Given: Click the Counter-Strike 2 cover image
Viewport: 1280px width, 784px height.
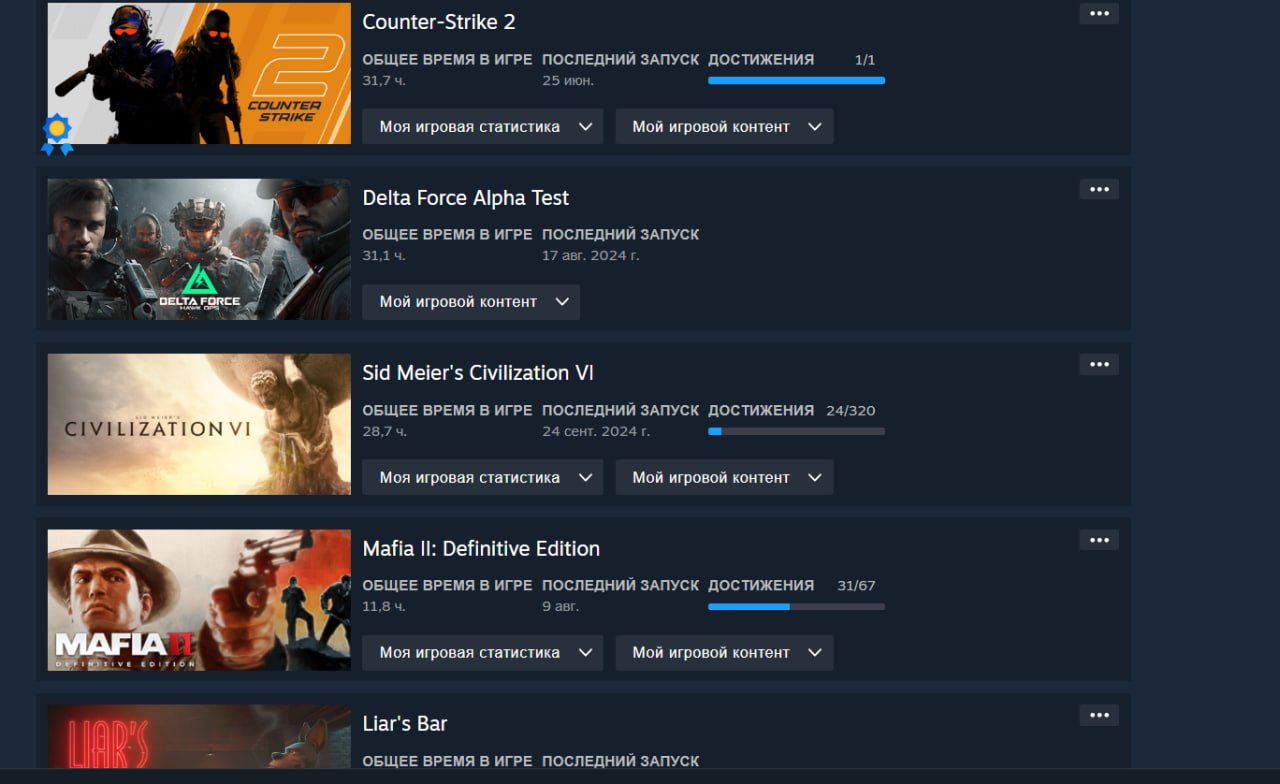Looking at the screenshot, I should coord(199,73).
